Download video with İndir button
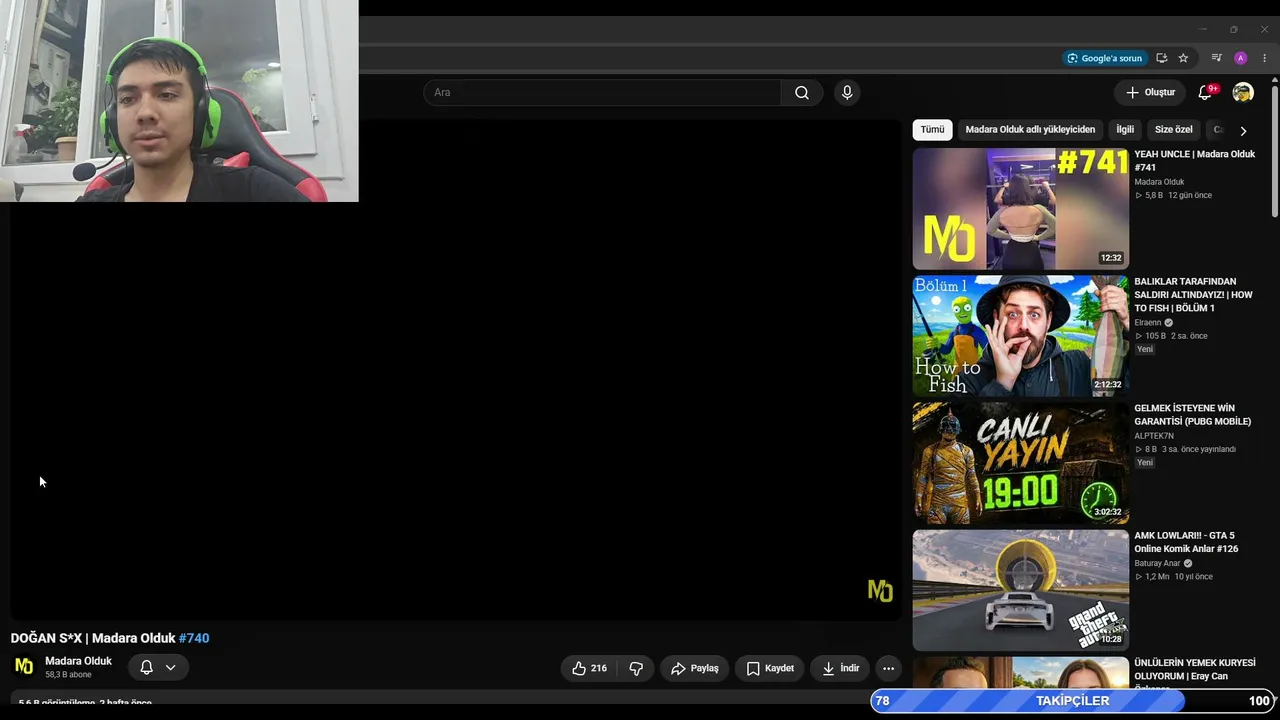Screen dimensions: 1280x720 (x=840, y=668)
